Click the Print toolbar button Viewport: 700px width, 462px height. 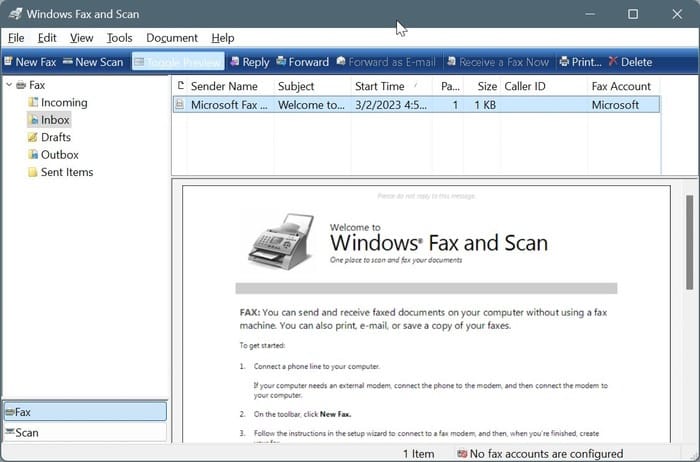(580, 62)
